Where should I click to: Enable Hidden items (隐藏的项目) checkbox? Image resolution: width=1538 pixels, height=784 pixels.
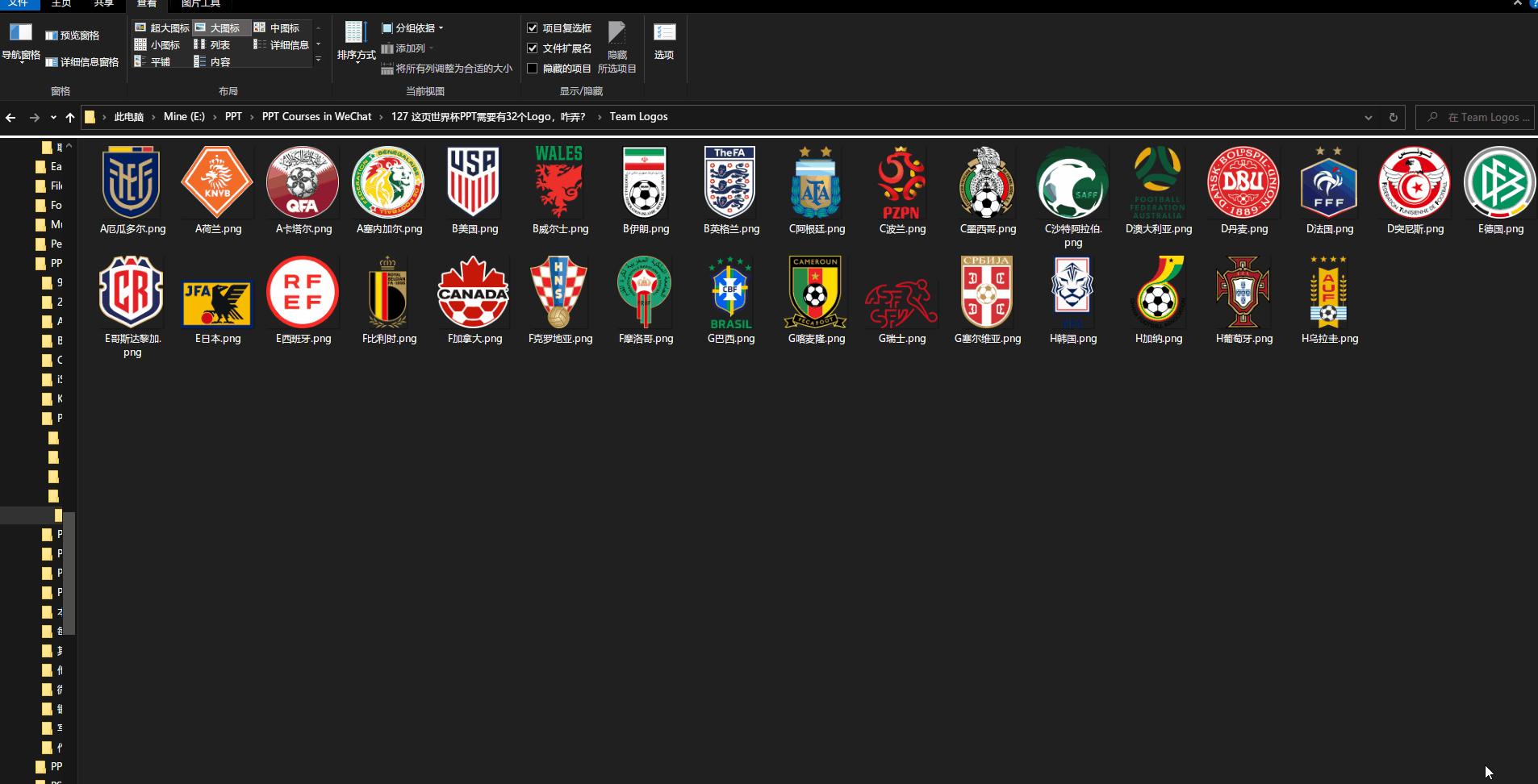point(533,69)
